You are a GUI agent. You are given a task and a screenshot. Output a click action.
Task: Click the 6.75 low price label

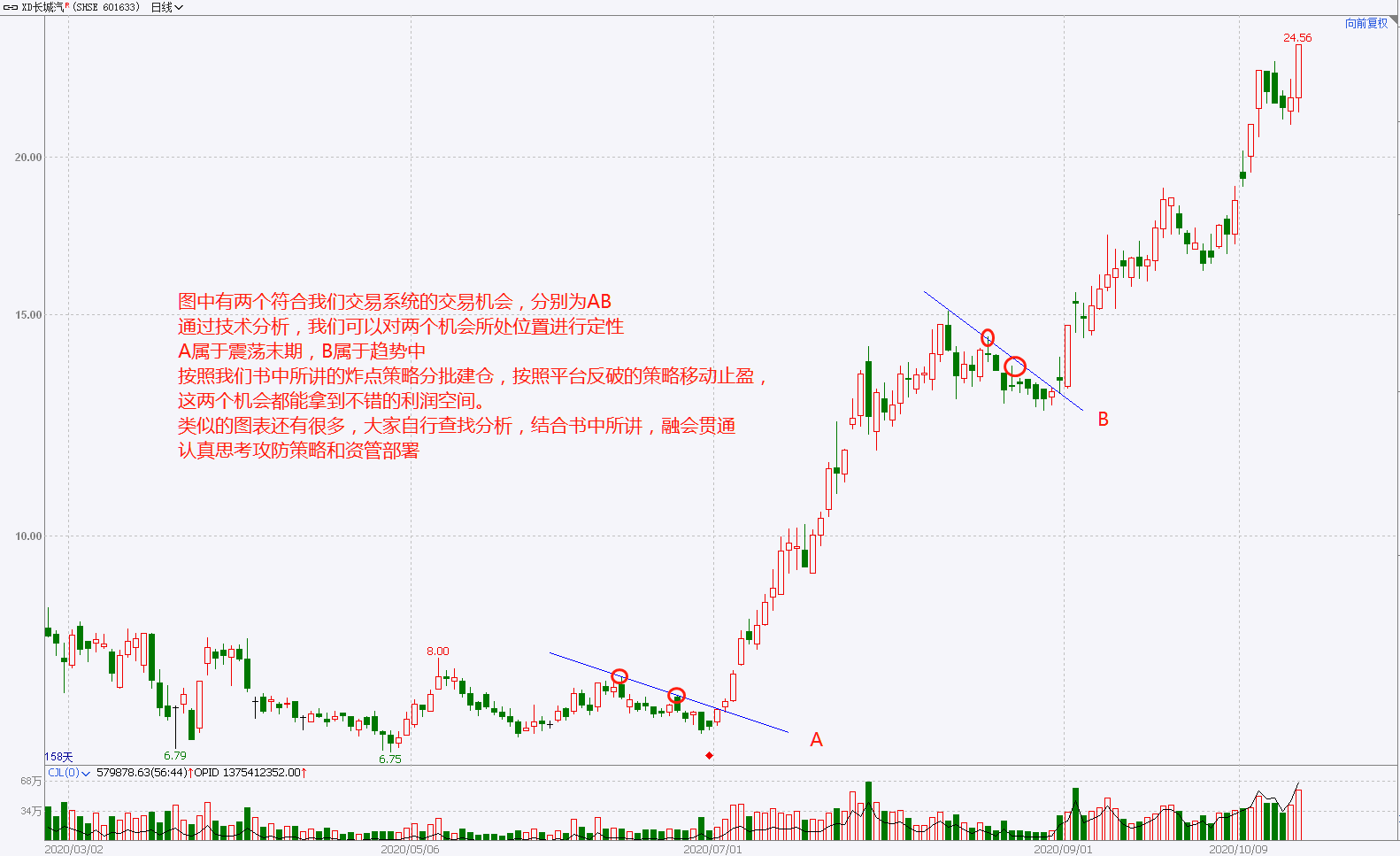(390, 760)
